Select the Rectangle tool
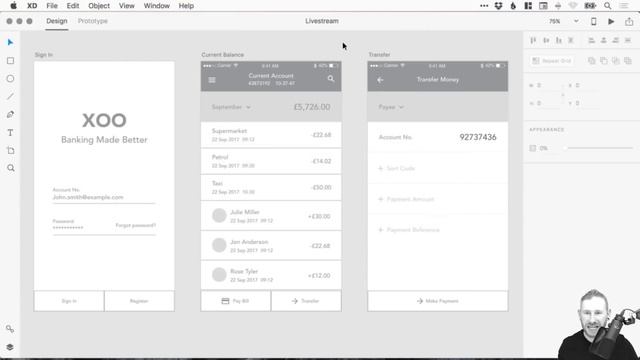The height and width of the screenshot is (360, 640). pos(10,61)
